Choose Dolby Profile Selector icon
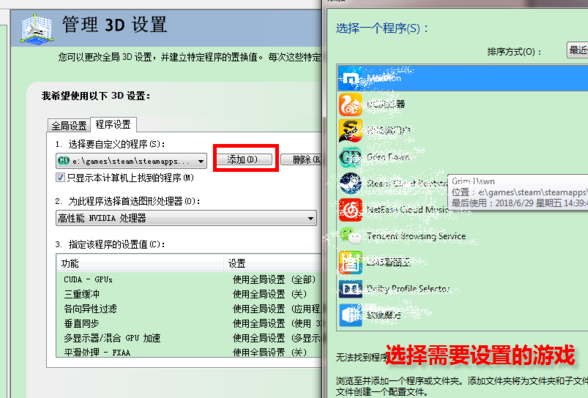Image resolution: width=588 pixels, height=398 pixels. pos(351,289)
